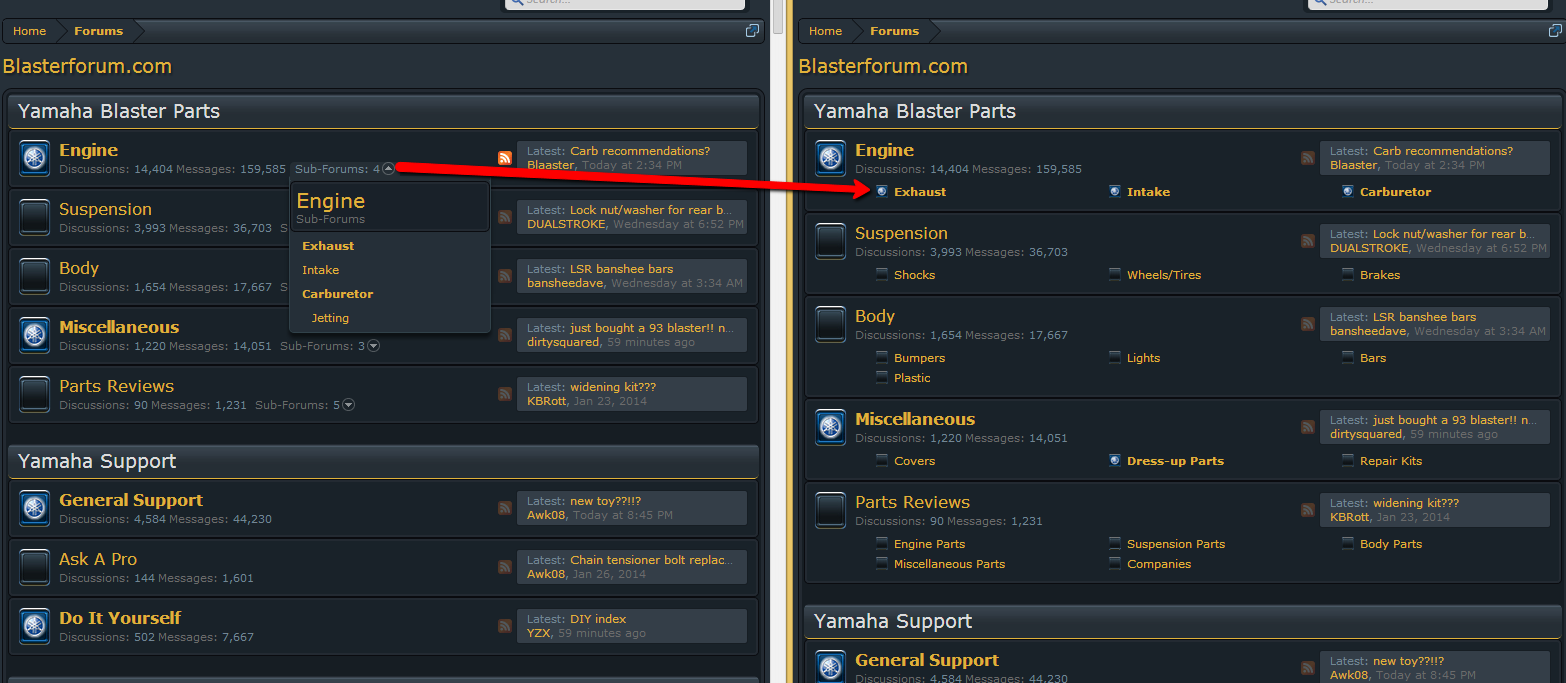Click the RSS icon for Parts Reviews in right panel
Screen dimensions: 1566x683
(x=1308, y=510)
